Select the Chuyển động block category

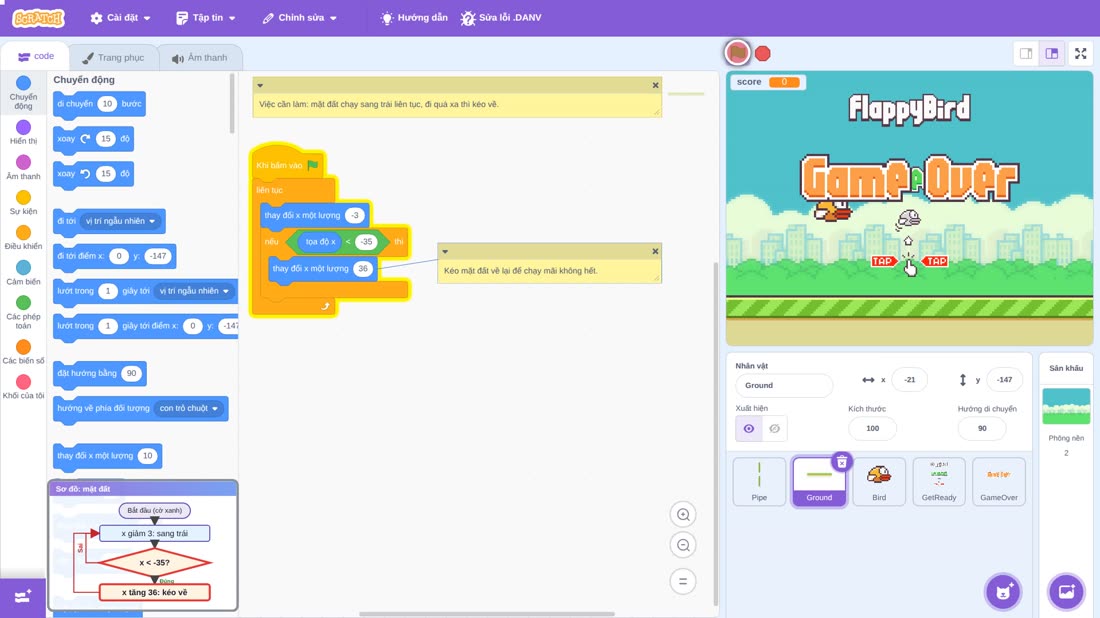tap(23, 93)
